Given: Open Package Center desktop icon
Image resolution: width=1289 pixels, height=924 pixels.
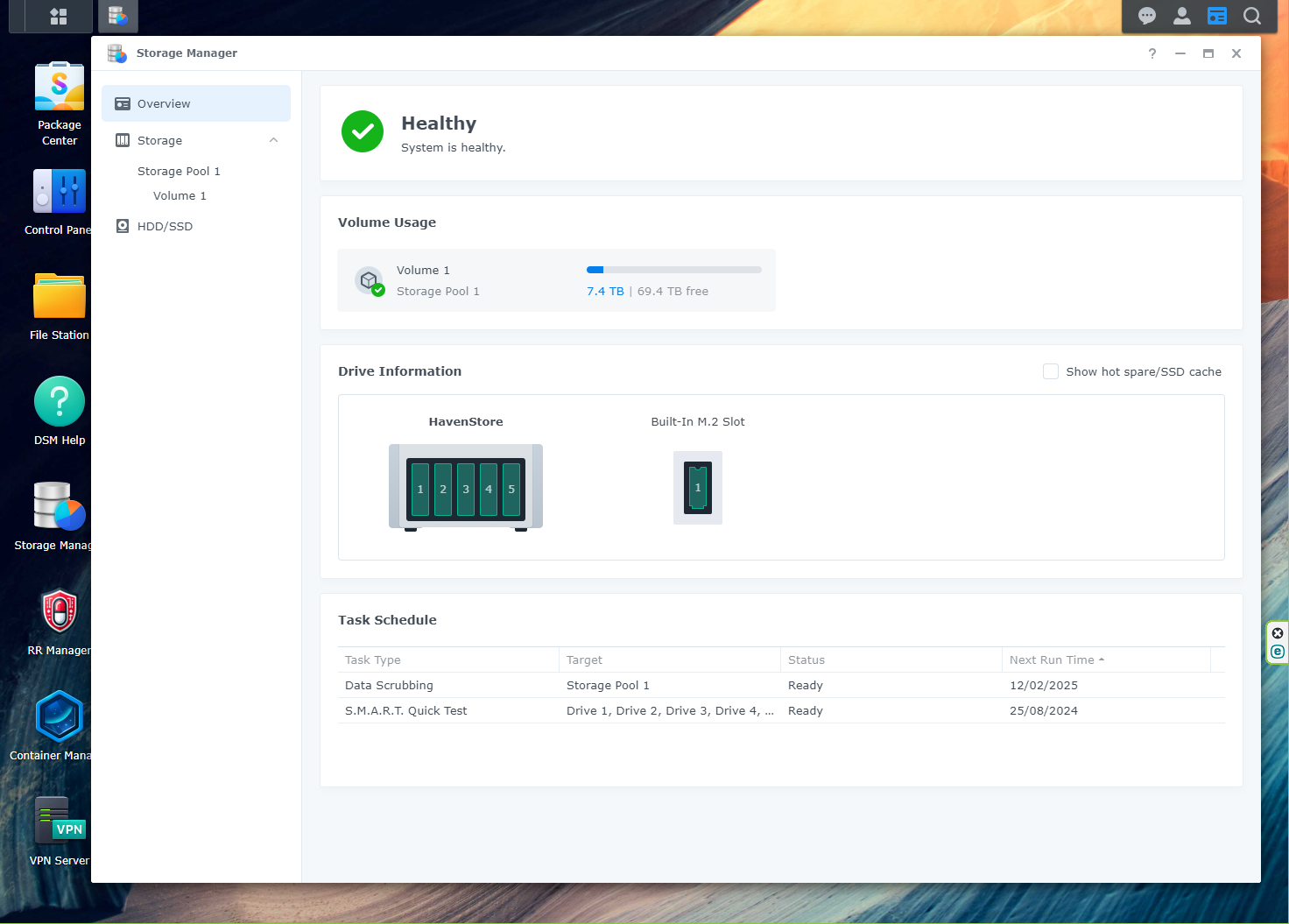Looking at the screenshot, I should (60, 103).
